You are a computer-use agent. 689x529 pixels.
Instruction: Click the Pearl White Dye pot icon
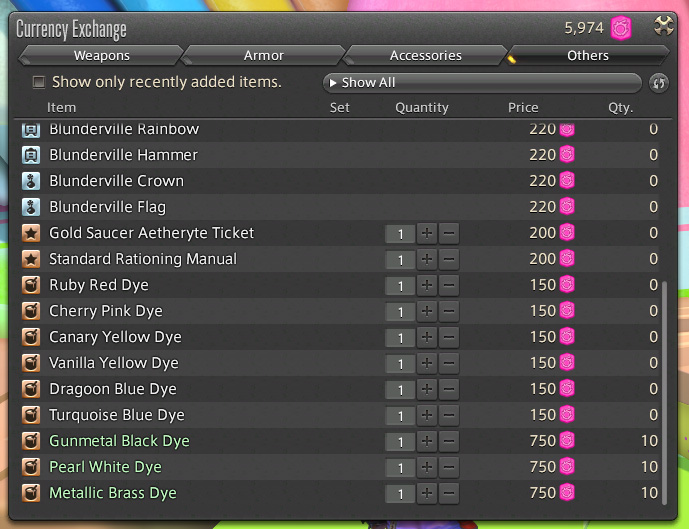31,467
